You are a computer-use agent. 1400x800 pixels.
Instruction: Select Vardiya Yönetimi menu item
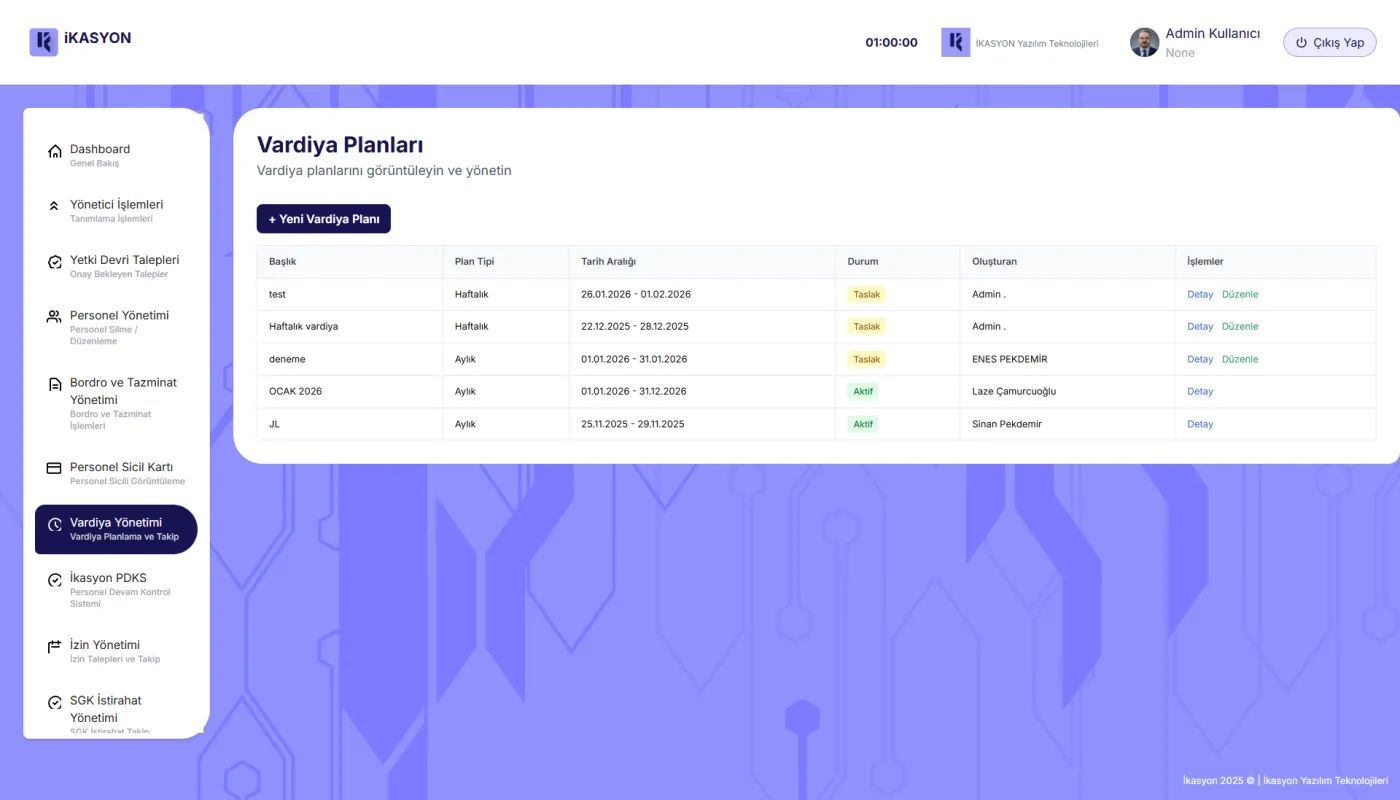pyautogui.click(x=116, y=529)
